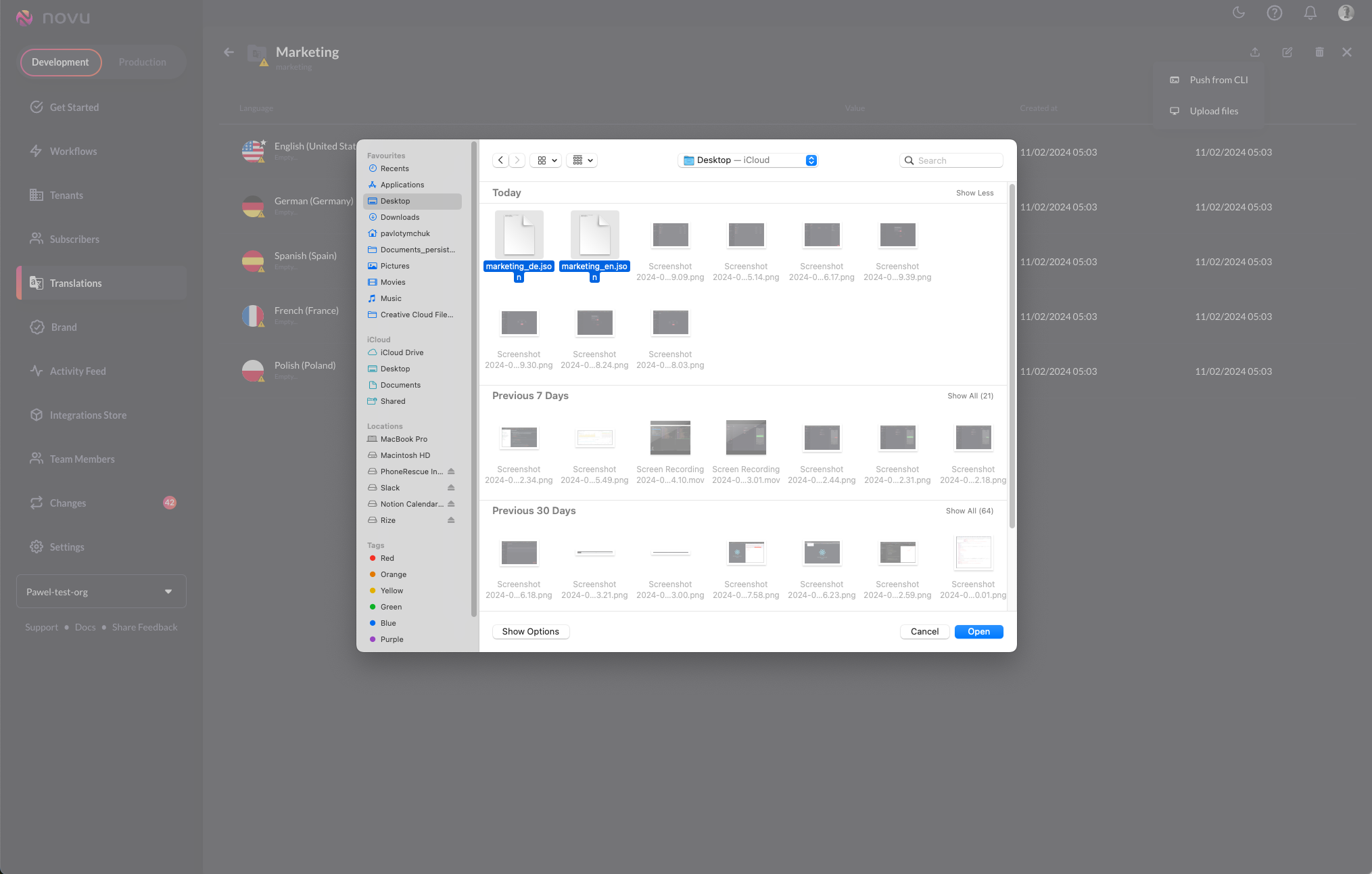Switch to Production environment
The height and width of the screenshot is (874, 1372).
tap(142, 62)
